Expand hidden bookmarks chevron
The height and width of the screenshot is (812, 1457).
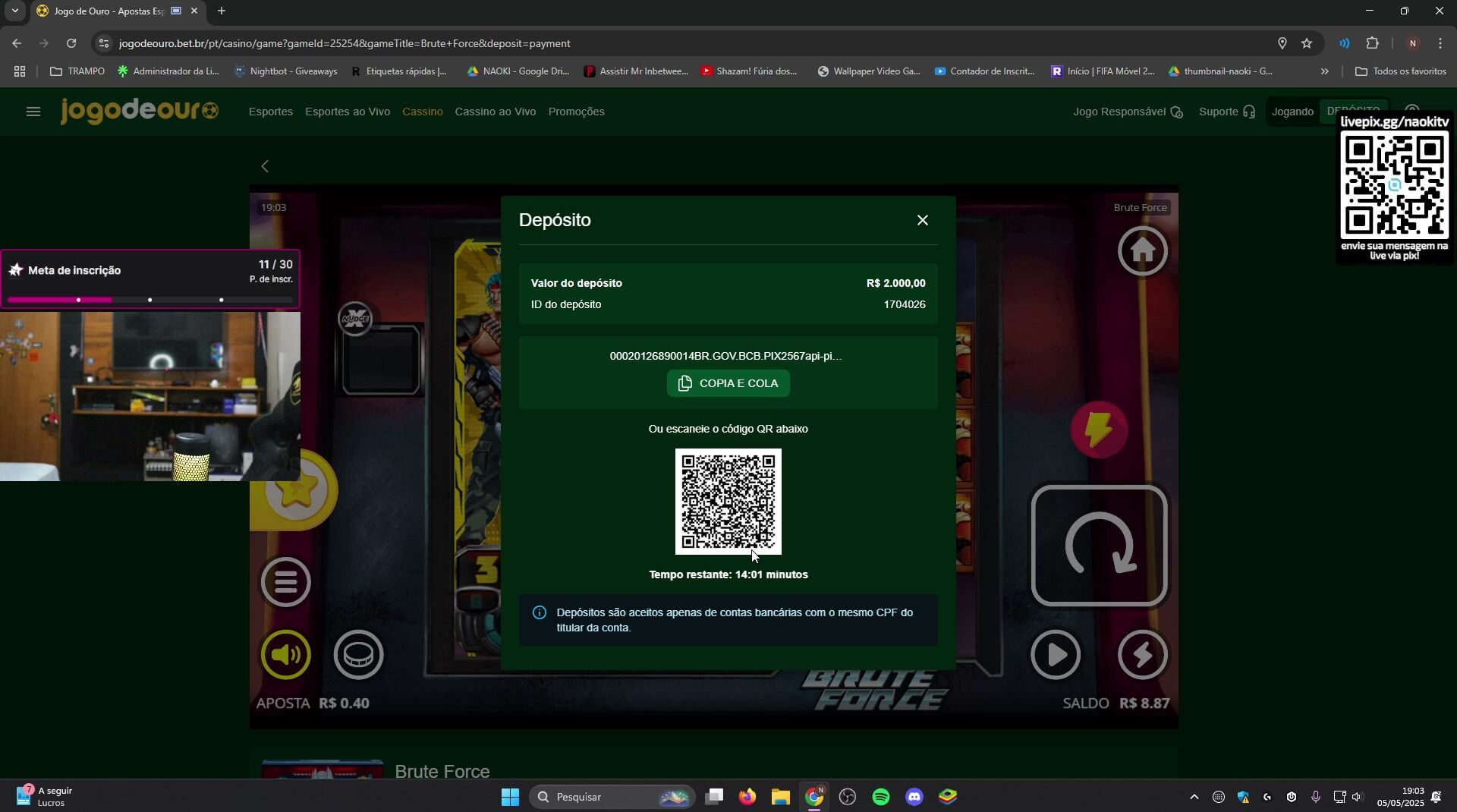point(1325,71)
